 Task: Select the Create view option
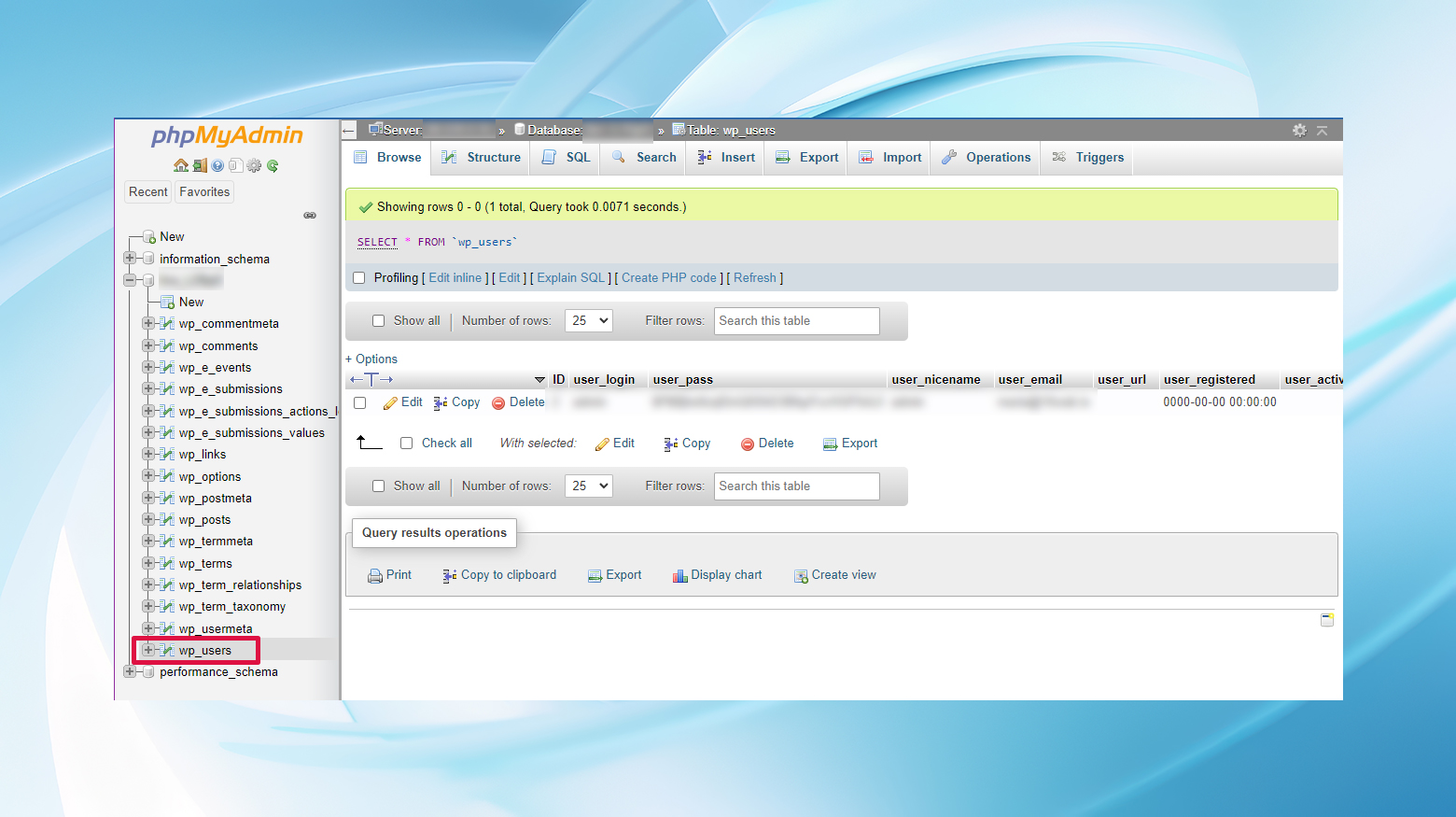[834, 575]
